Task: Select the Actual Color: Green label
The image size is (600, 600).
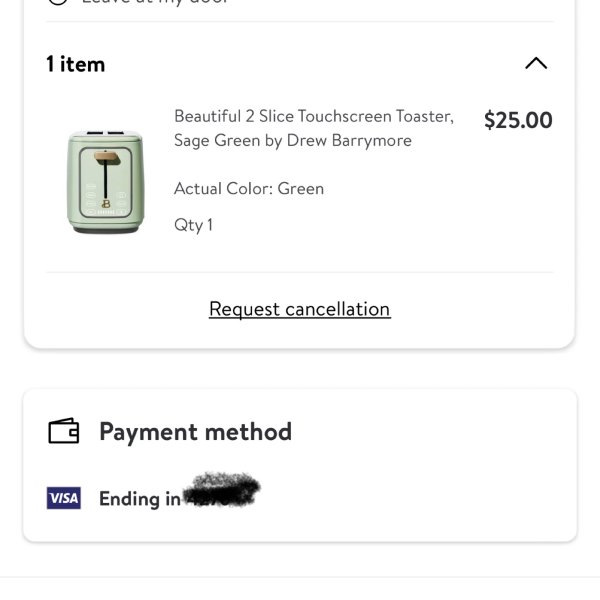Action: tap(249, 189)
